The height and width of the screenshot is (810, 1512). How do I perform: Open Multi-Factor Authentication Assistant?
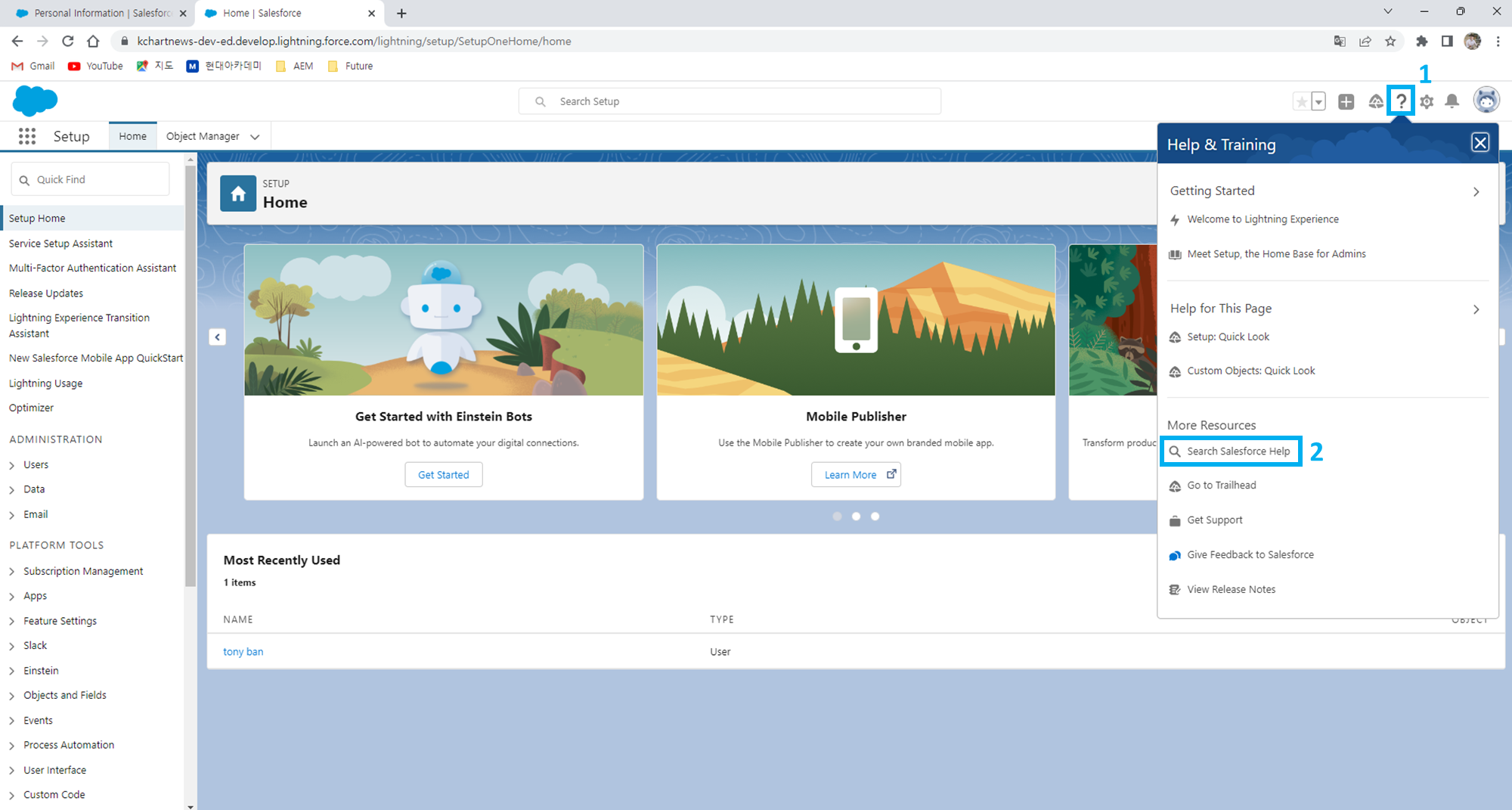coord(92,268)
